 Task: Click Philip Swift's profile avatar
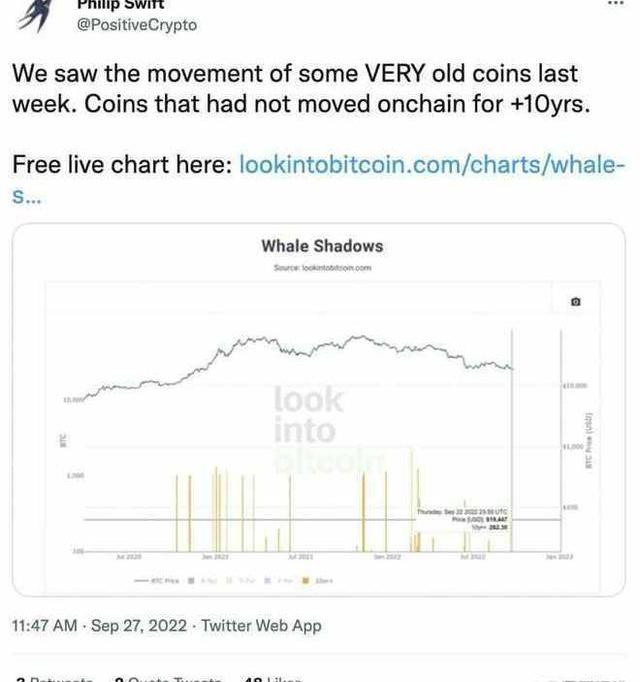35,15
